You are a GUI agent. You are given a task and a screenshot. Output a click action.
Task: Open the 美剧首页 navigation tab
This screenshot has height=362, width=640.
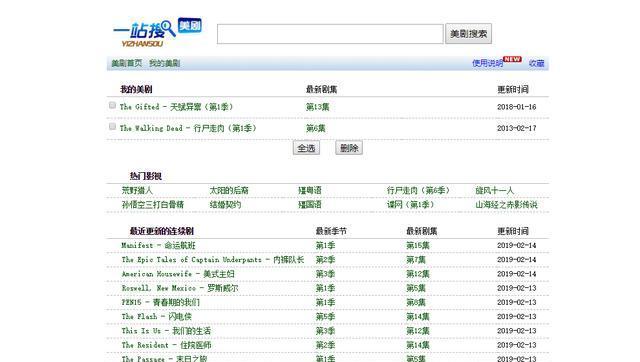(x=127, y=63)
